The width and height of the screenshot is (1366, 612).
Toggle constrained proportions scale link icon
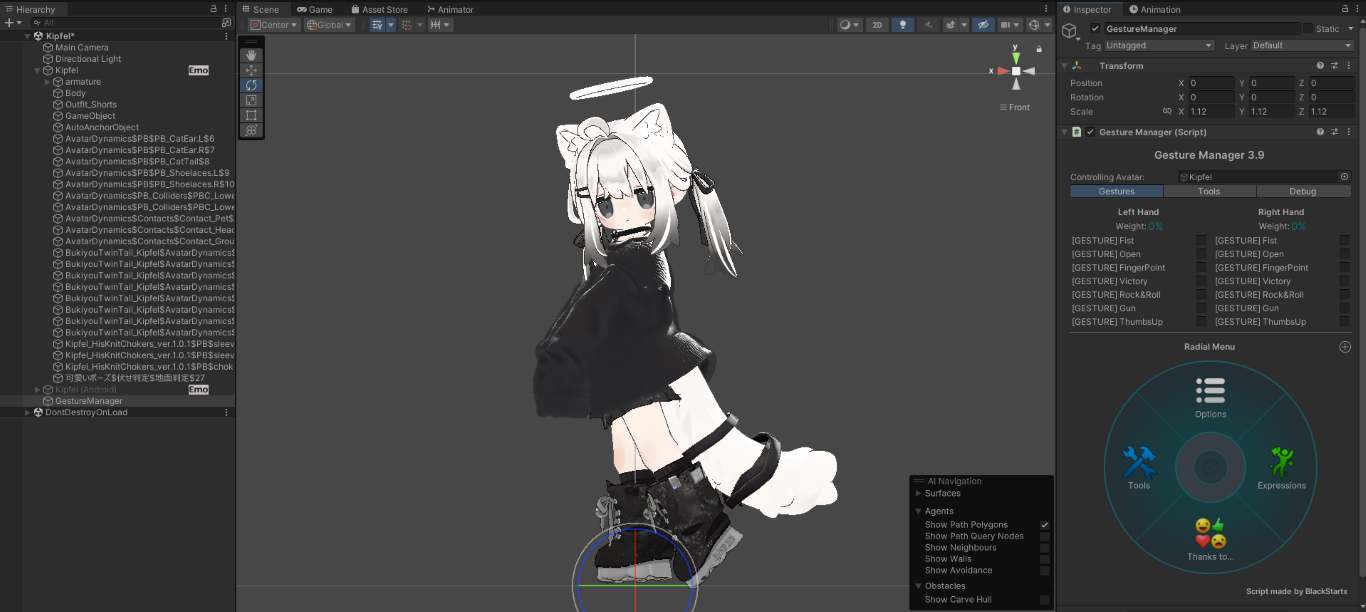pyautogui.click(x=1167, y=111)
